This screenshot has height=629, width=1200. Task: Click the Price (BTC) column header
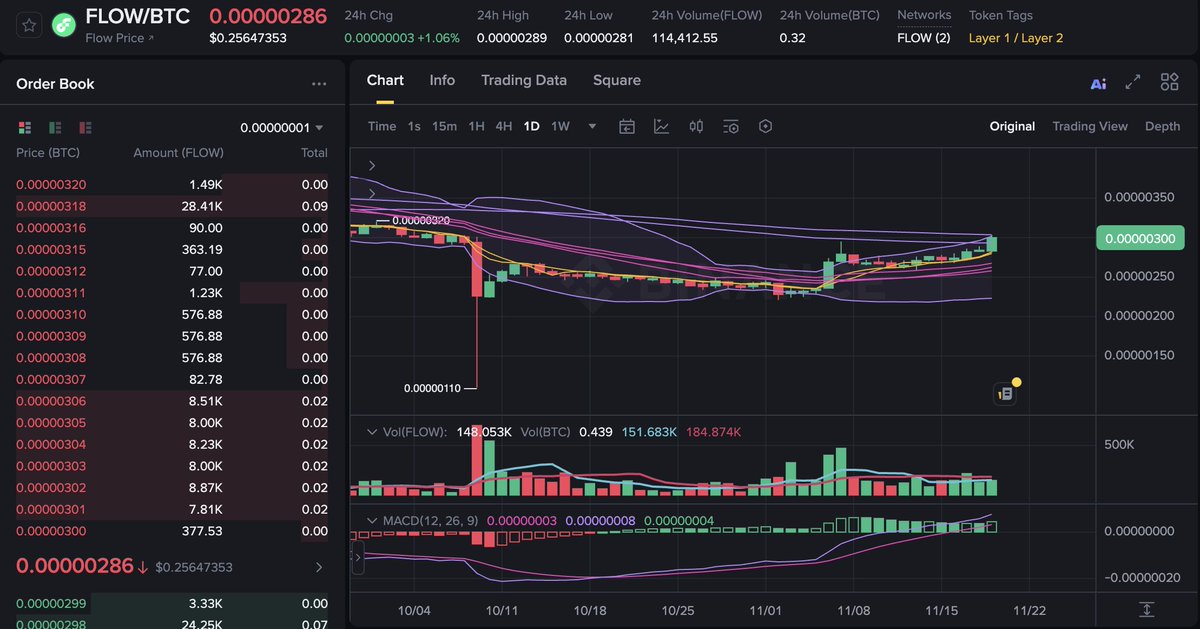[48, 153]
